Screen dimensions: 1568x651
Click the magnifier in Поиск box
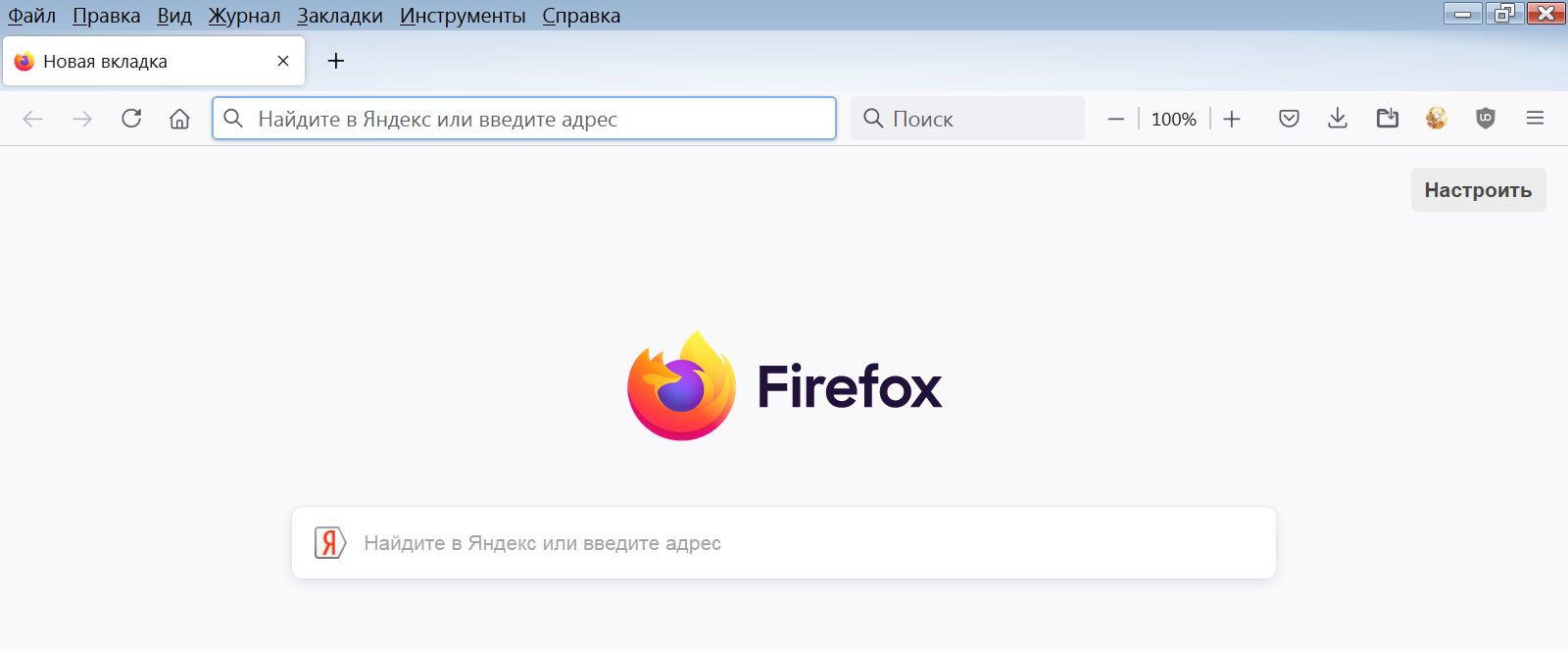point(873,119)
